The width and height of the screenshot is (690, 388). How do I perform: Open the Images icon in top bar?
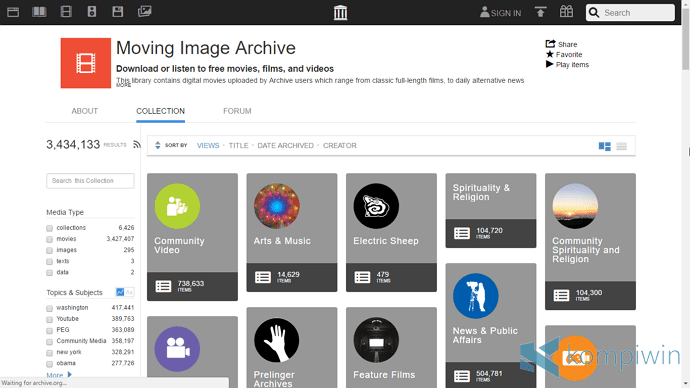pyautogui.click(x=144, y=11)
